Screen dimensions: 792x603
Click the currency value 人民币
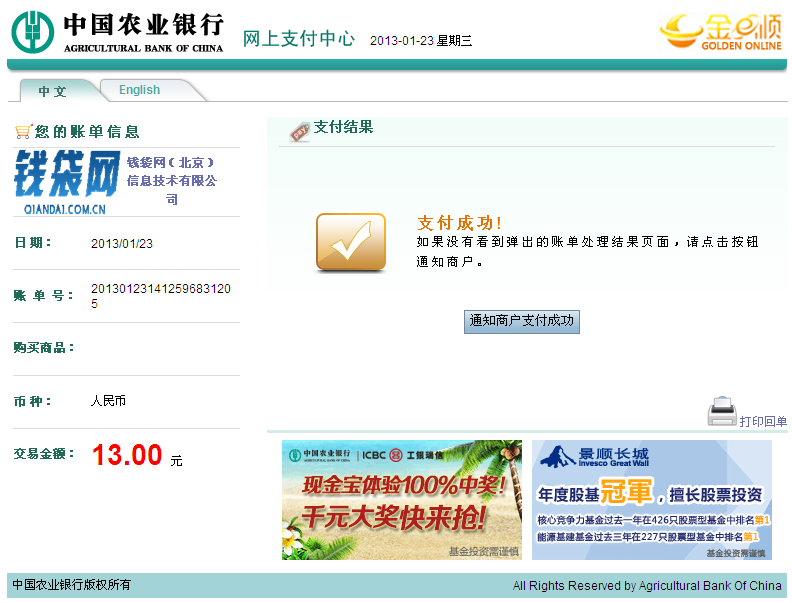coord(108,401)
